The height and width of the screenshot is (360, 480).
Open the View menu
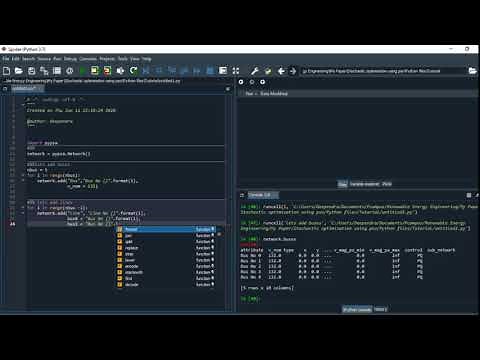[x=135, y=59]
